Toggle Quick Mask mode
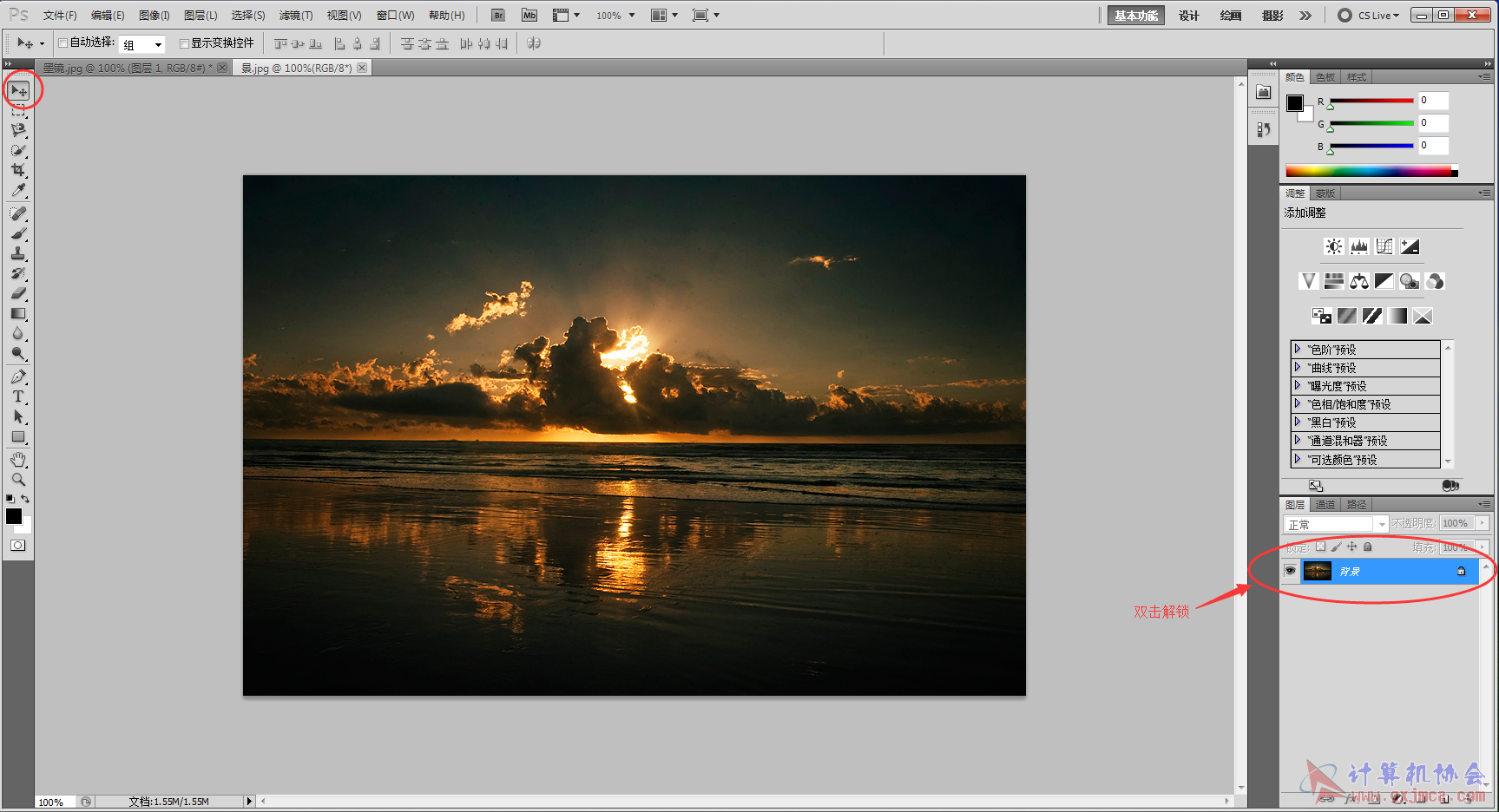The height and width of the screenshot is (812, 1499). [18, 546]
